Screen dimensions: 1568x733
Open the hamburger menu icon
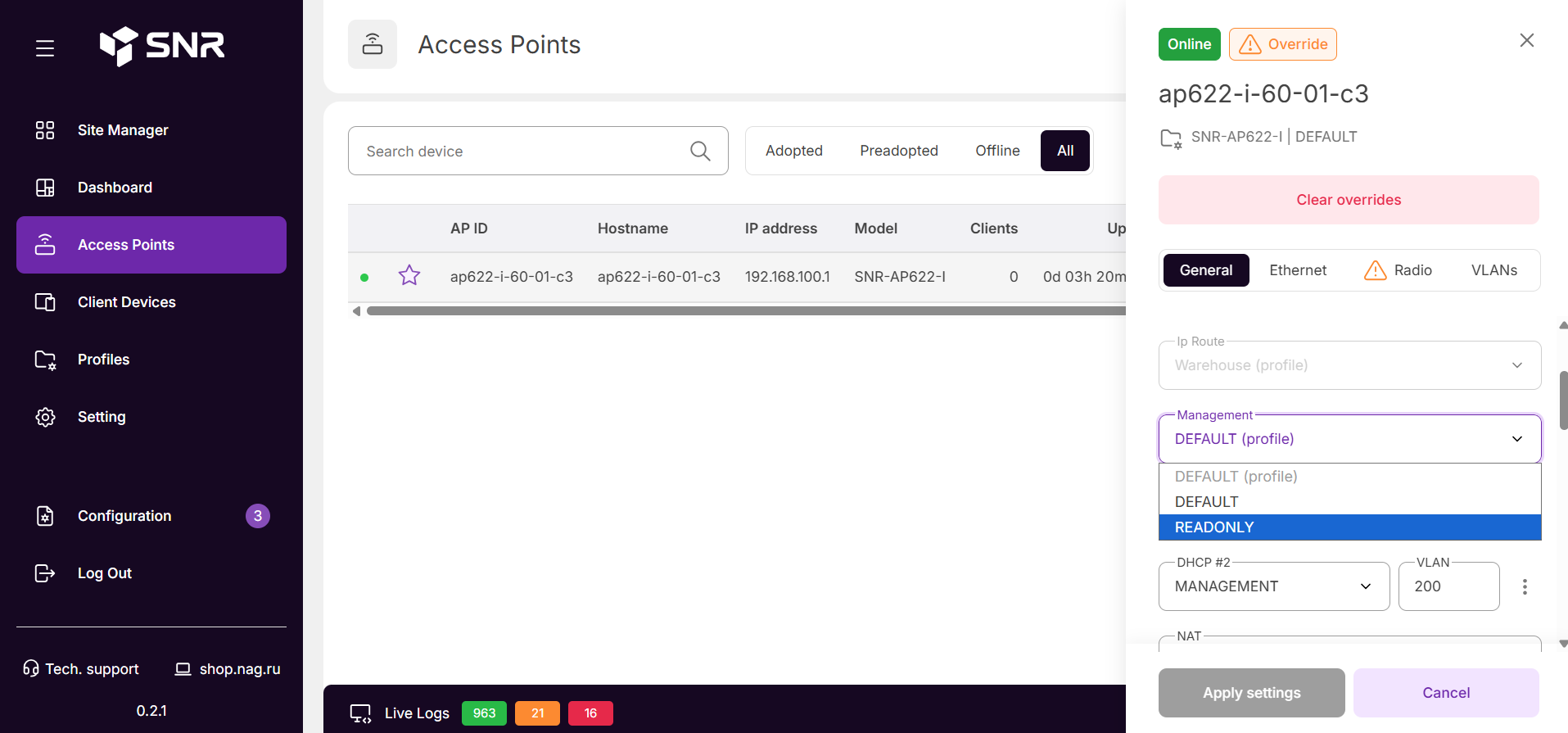coord(45,48)
